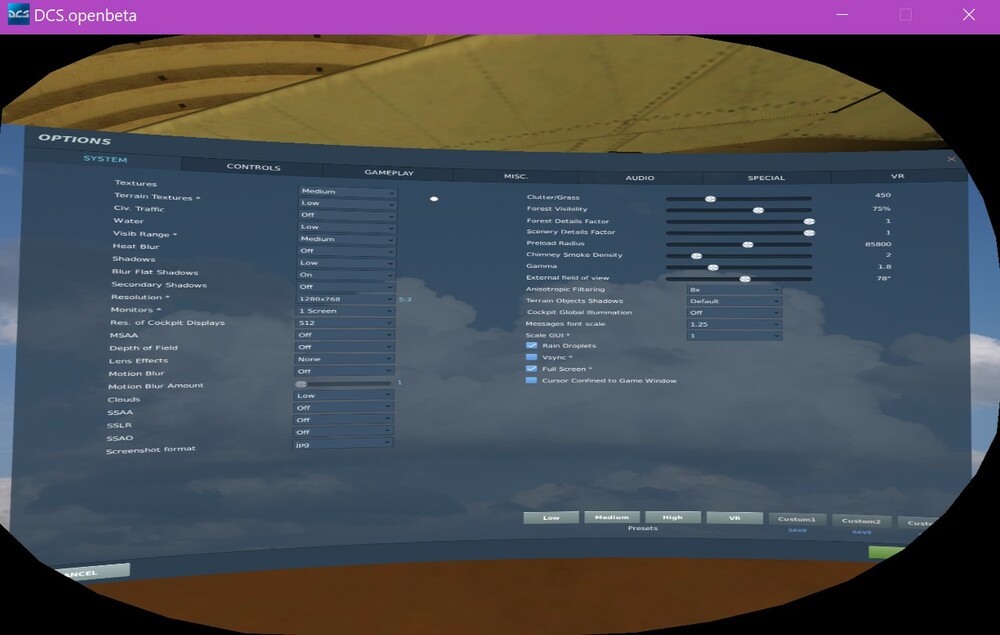Expand the Res. of Cockpit Displays dropdown

pos(345,323)
